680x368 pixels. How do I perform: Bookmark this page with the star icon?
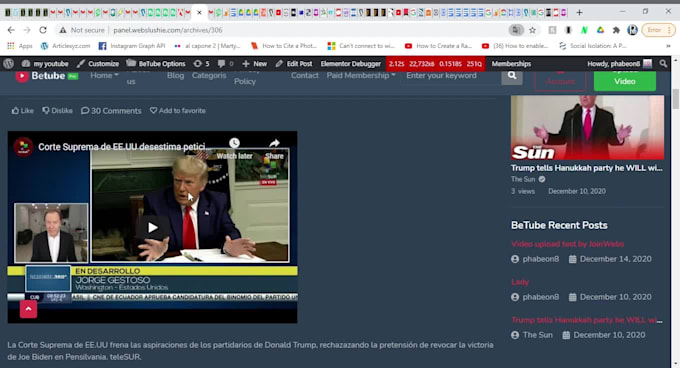click(533, 30)
